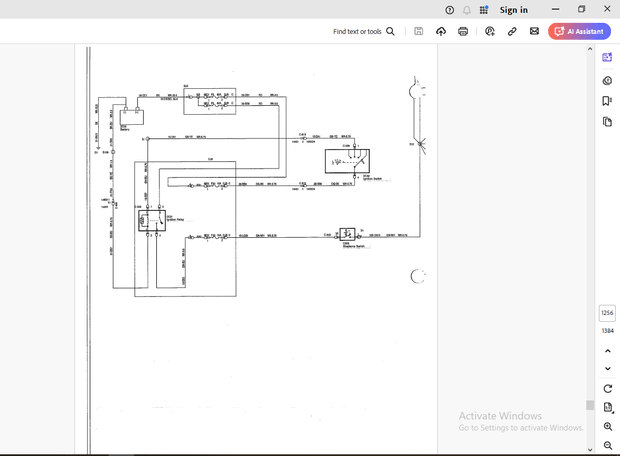Screen dimensions: 620x456
Task: Copy link to the file
Action: click(512, 31)
